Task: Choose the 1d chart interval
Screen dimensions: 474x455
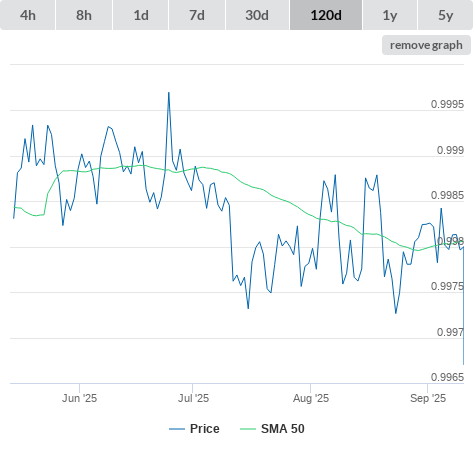Action: [141, 15]
